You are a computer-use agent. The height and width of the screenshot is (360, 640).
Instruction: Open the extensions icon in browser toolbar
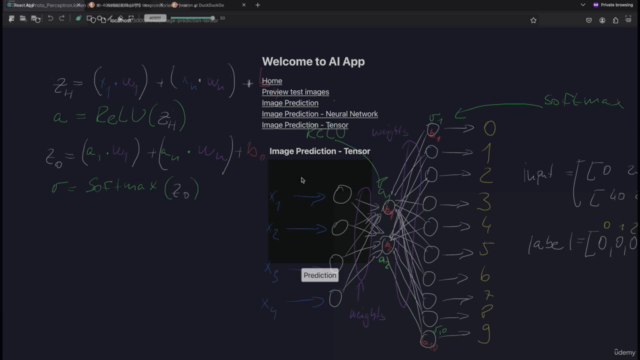616,20
